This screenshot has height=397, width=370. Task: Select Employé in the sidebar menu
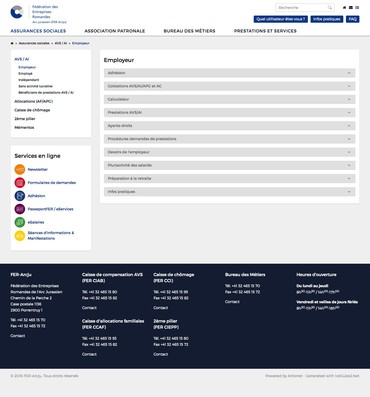click(x=25, y=73)
